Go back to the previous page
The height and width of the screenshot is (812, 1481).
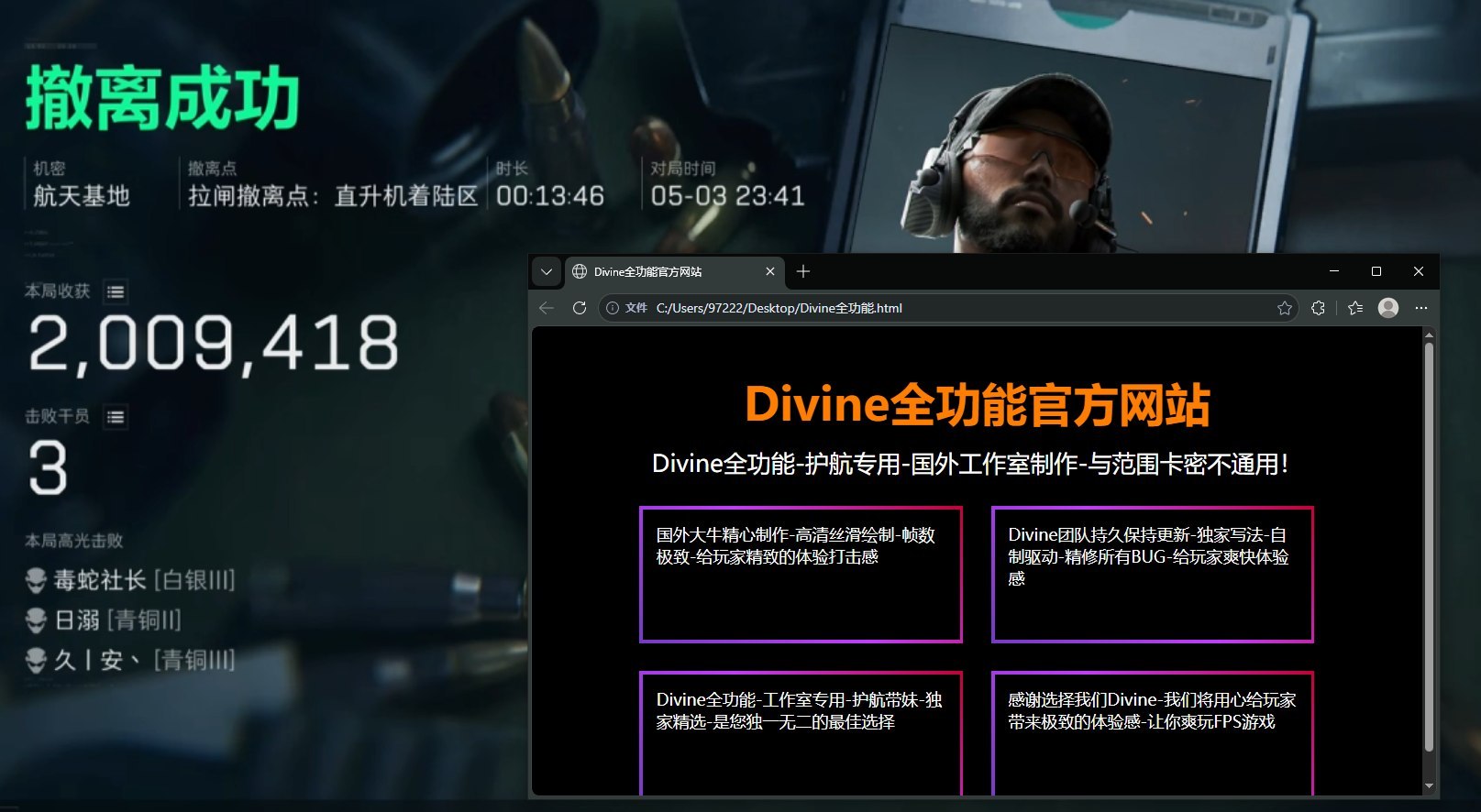tap(547, 308)
